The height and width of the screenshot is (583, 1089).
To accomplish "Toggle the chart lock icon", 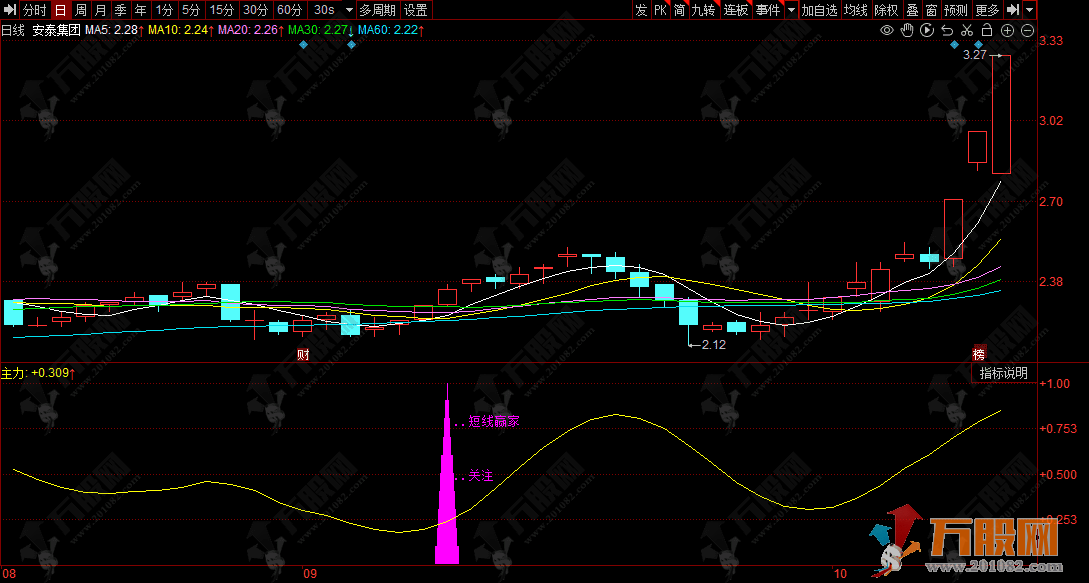I will 987,31.
